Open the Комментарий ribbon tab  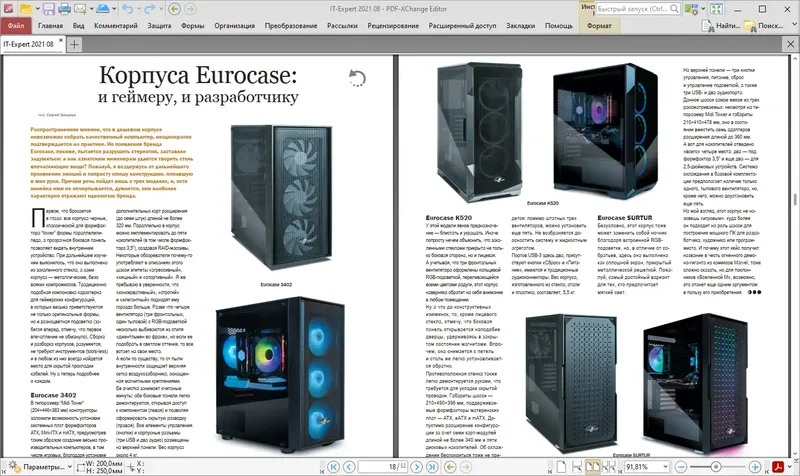point(116,26)
